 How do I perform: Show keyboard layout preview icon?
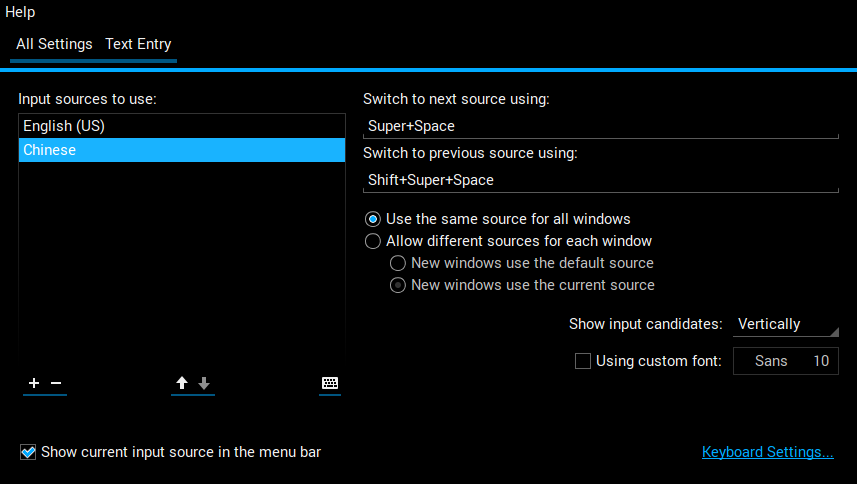(x=330, y=383)
